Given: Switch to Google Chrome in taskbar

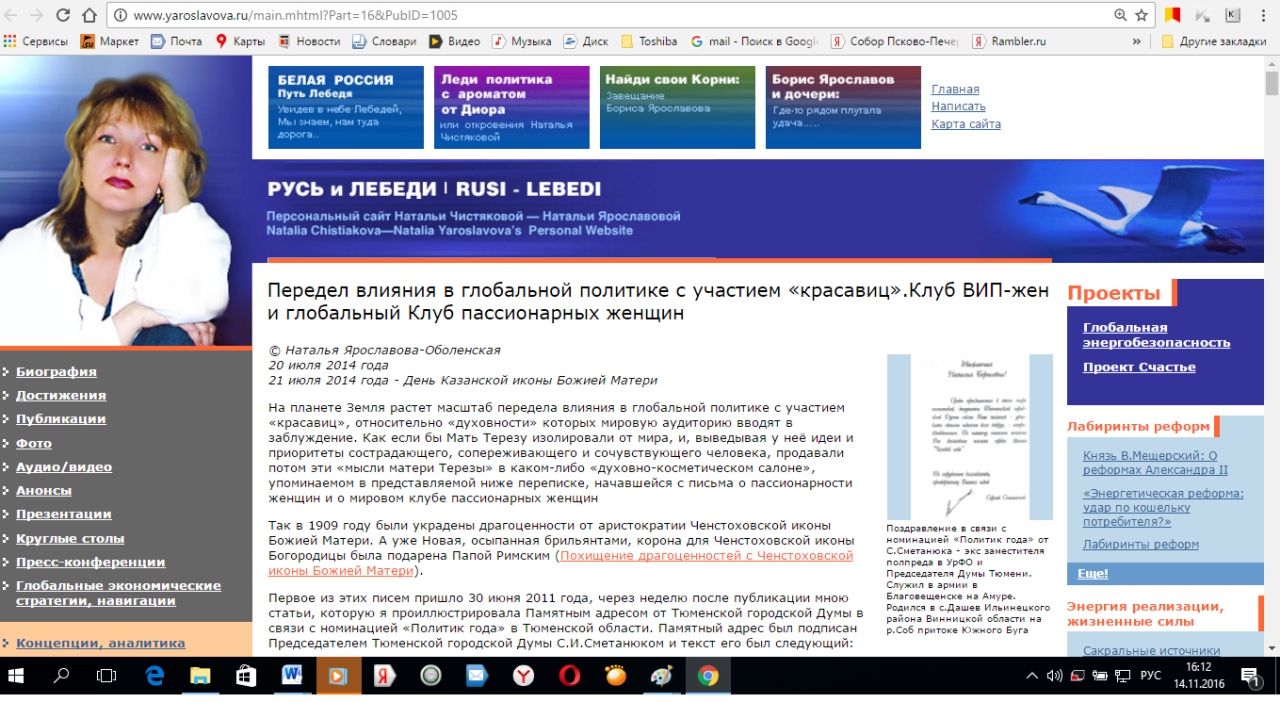Looking at the screenshot, I should (708, 676).
